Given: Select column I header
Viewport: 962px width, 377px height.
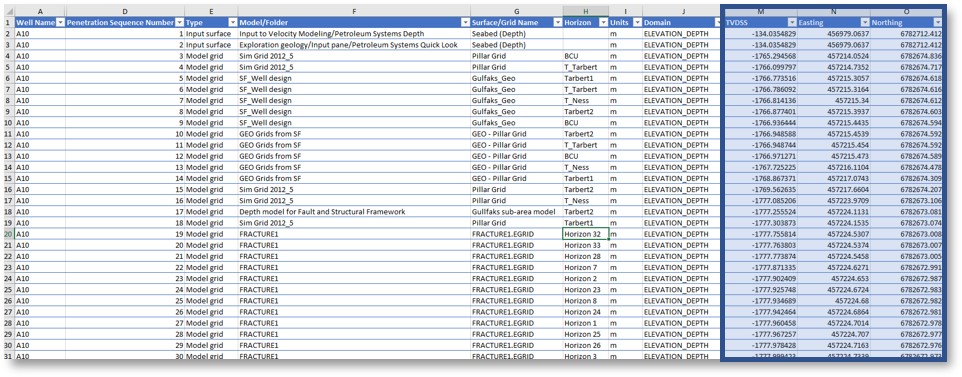Looking at the screenshot, I should (x=625, y=12).
